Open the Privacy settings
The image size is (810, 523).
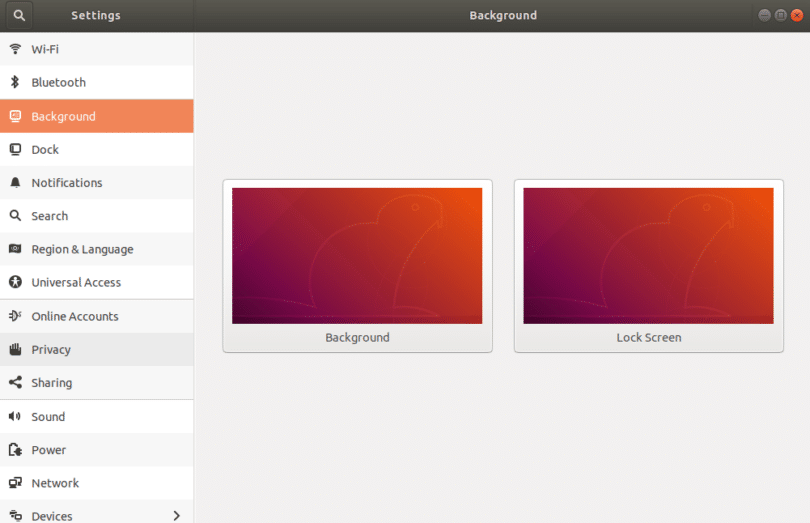point(97,349)
